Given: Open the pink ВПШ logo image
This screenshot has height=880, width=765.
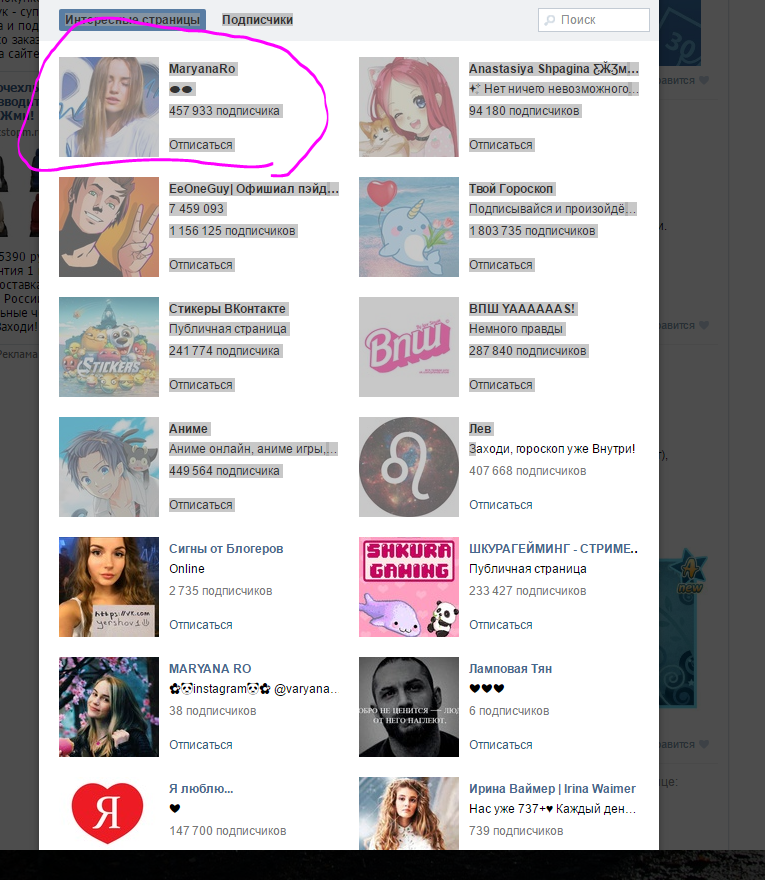Looking at the screenshot, I should 409,347.
